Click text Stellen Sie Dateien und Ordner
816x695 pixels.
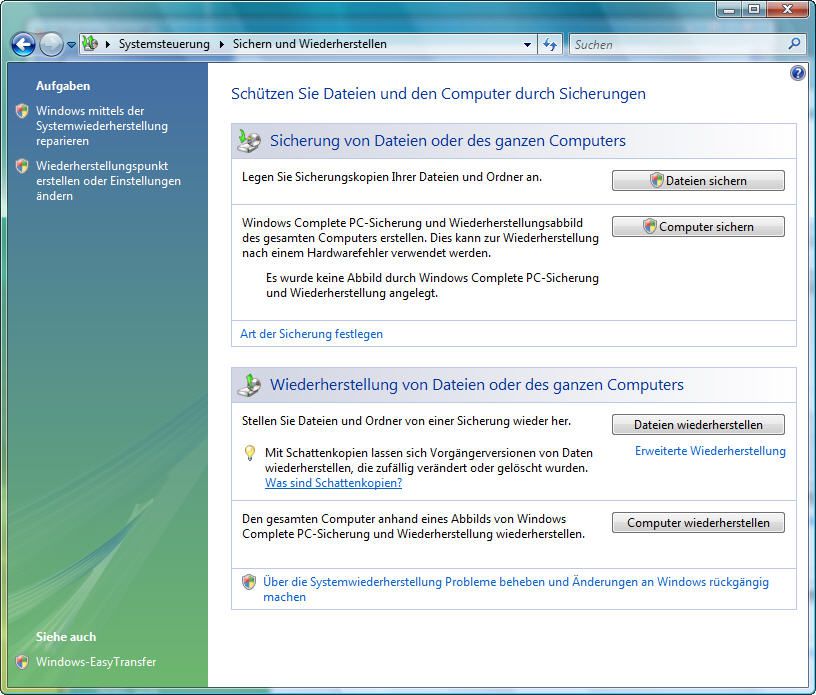(x=406, y=421)
